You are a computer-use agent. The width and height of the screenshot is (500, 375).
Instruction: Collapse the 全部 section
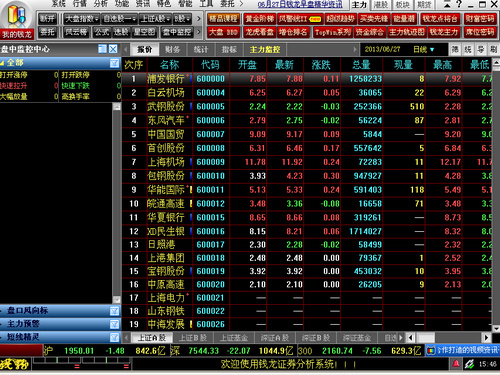coord(2,63)
